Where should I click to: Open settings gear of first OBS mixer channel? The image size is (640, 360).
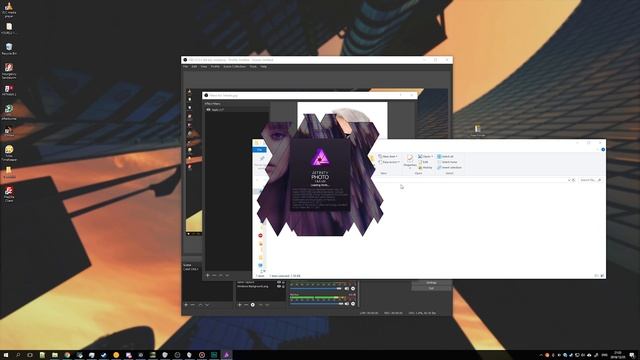click(x=353, y=289)
